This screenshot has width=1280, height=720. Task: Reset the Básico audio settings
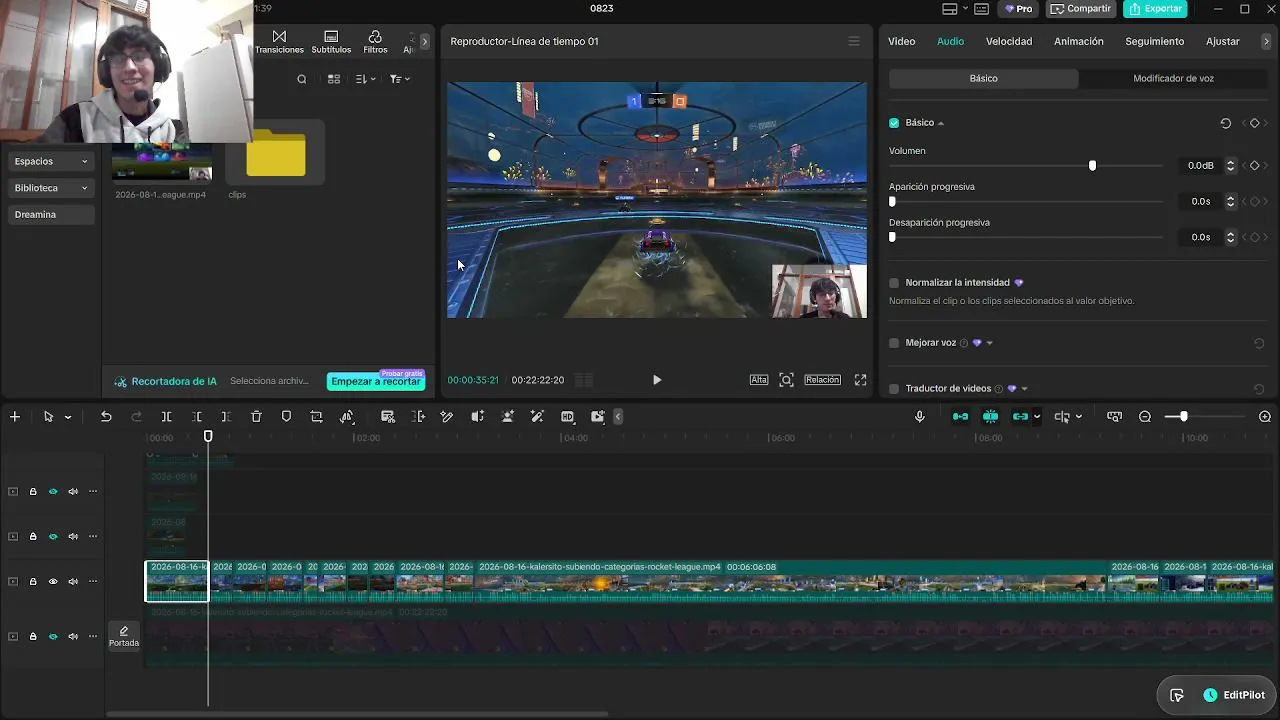1226,123
